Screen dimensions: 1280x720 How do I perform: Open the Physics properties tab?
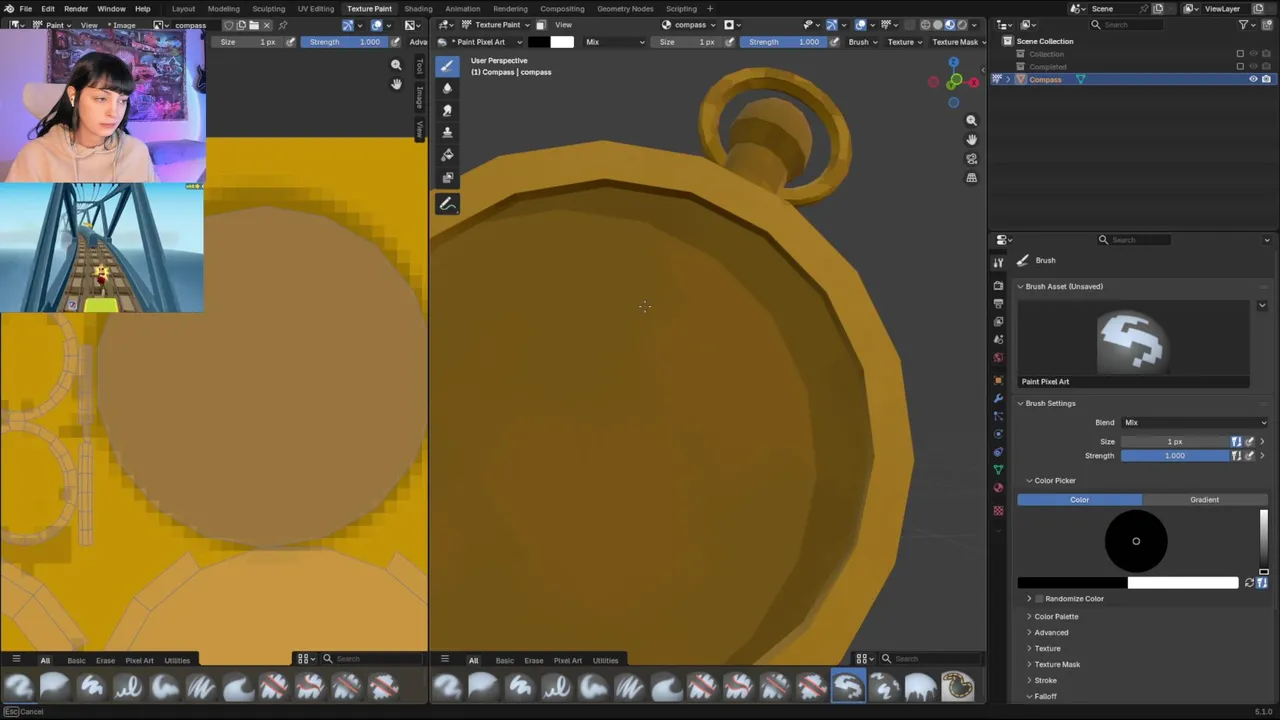[x=998, y=434]
